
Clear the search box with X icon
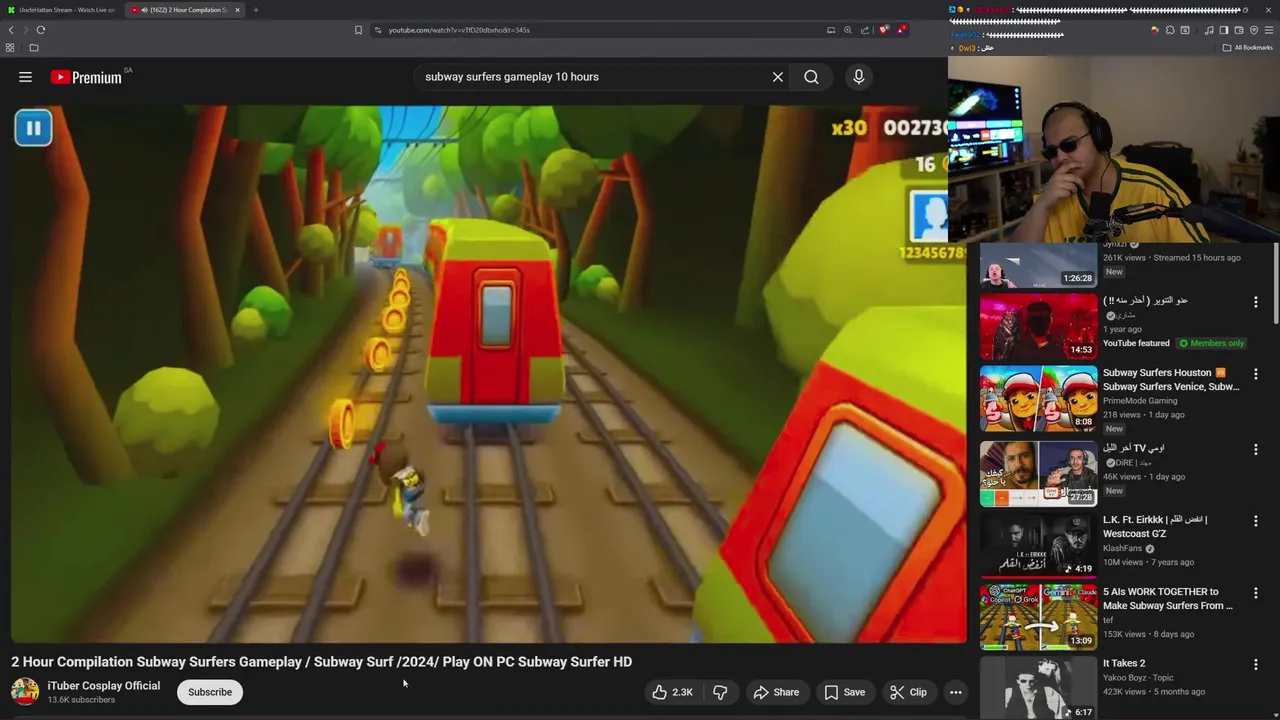[x=777, y=77]
